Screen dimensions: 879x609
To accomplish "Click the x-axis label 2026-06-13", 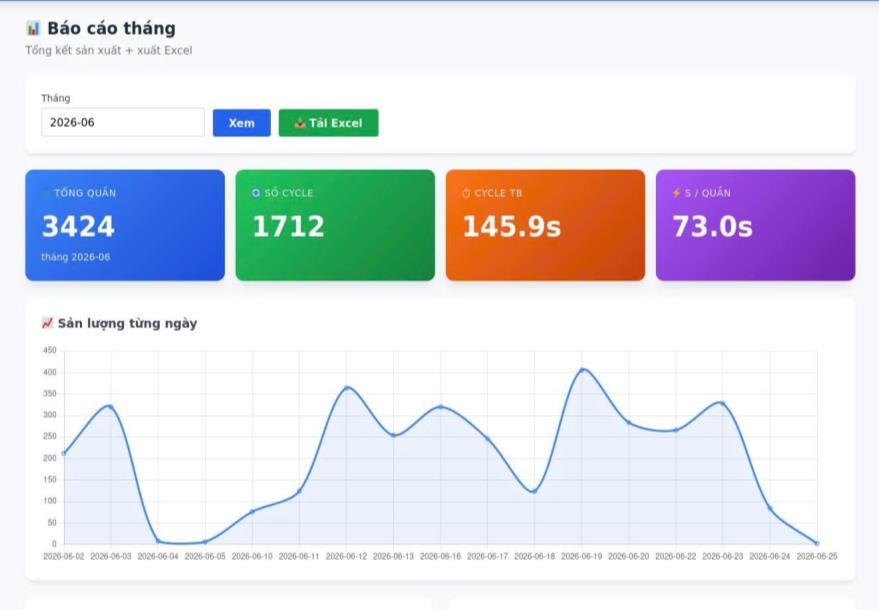I will coord(393,556).
